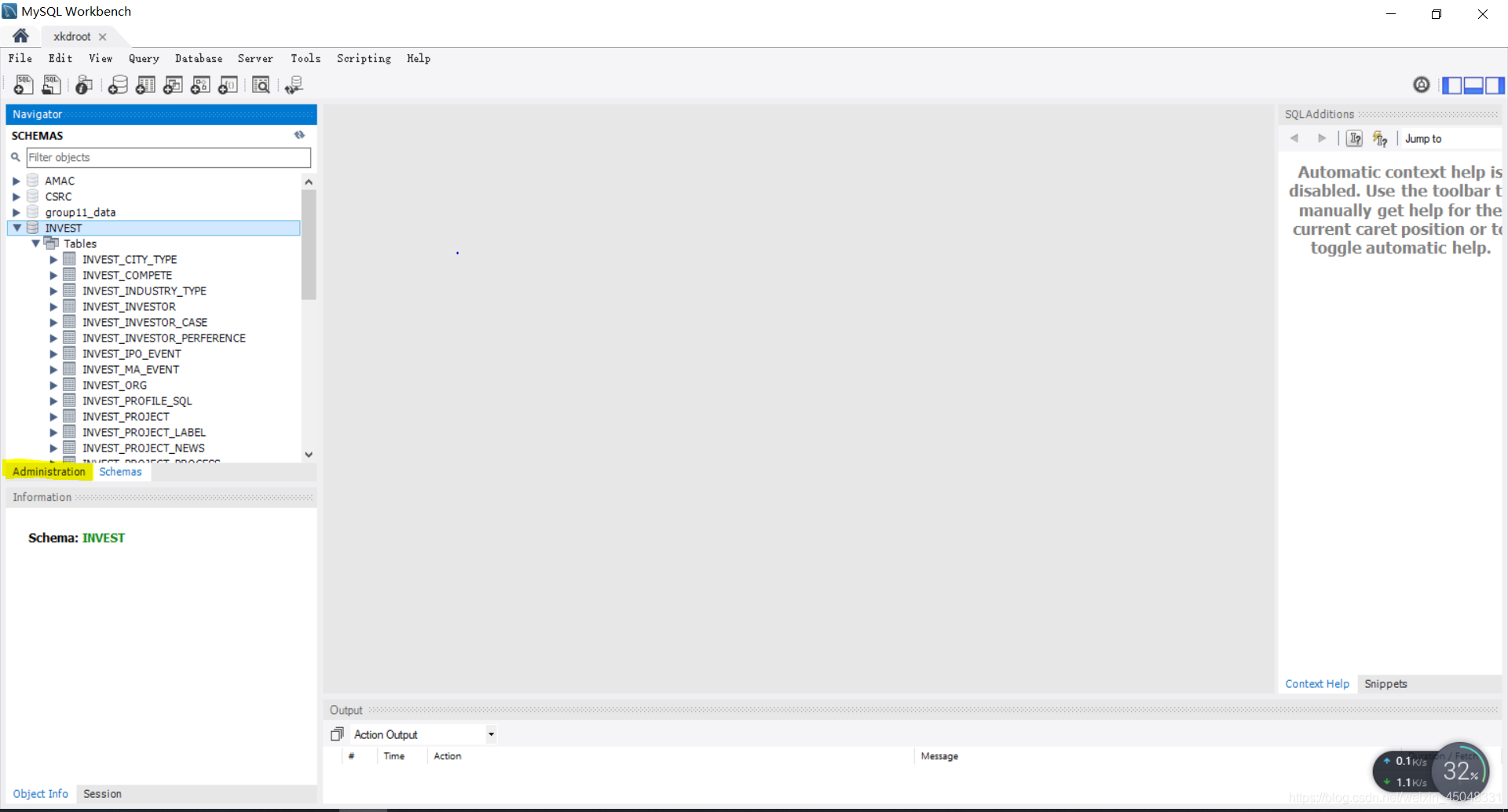Click the INVEST_PROJECT table icon
The image size is (1508, 812).
point(69,416)
